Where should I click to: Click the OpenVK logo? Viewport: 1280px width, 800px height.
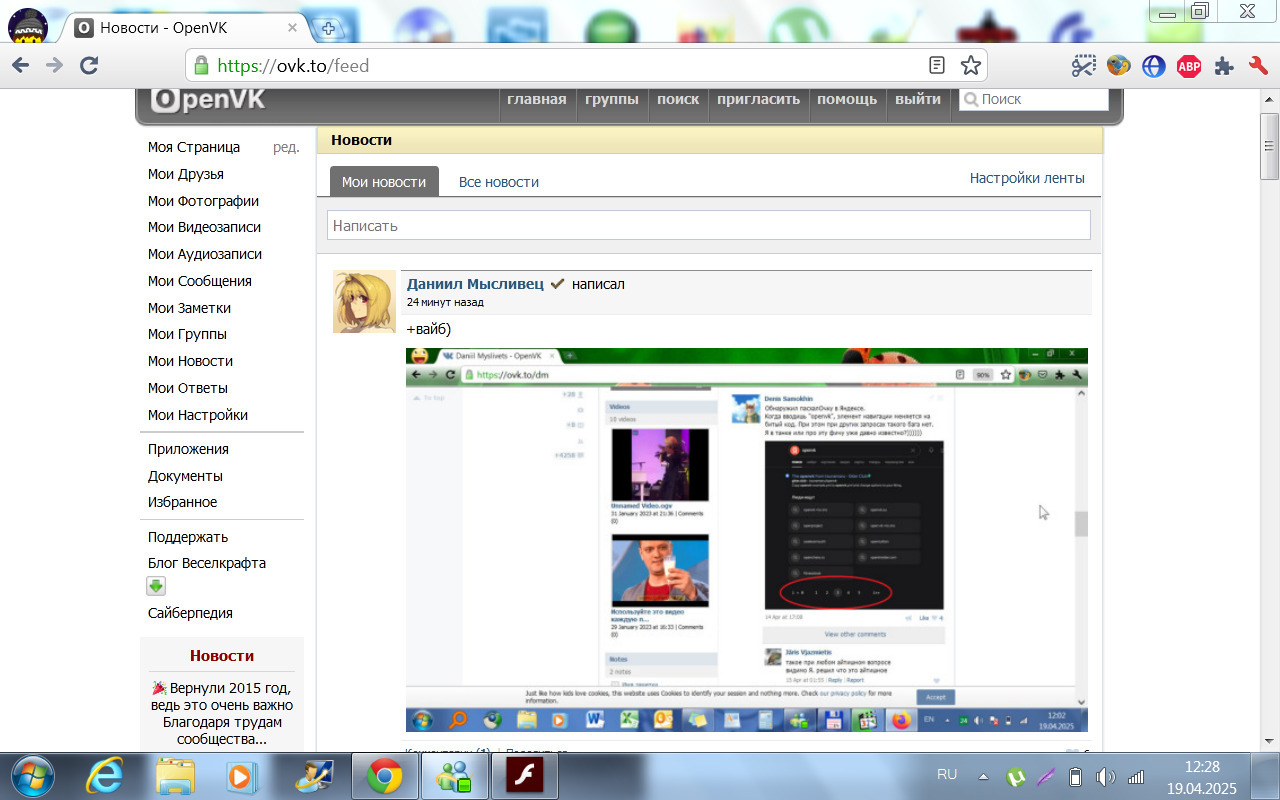tap(208, 100)
